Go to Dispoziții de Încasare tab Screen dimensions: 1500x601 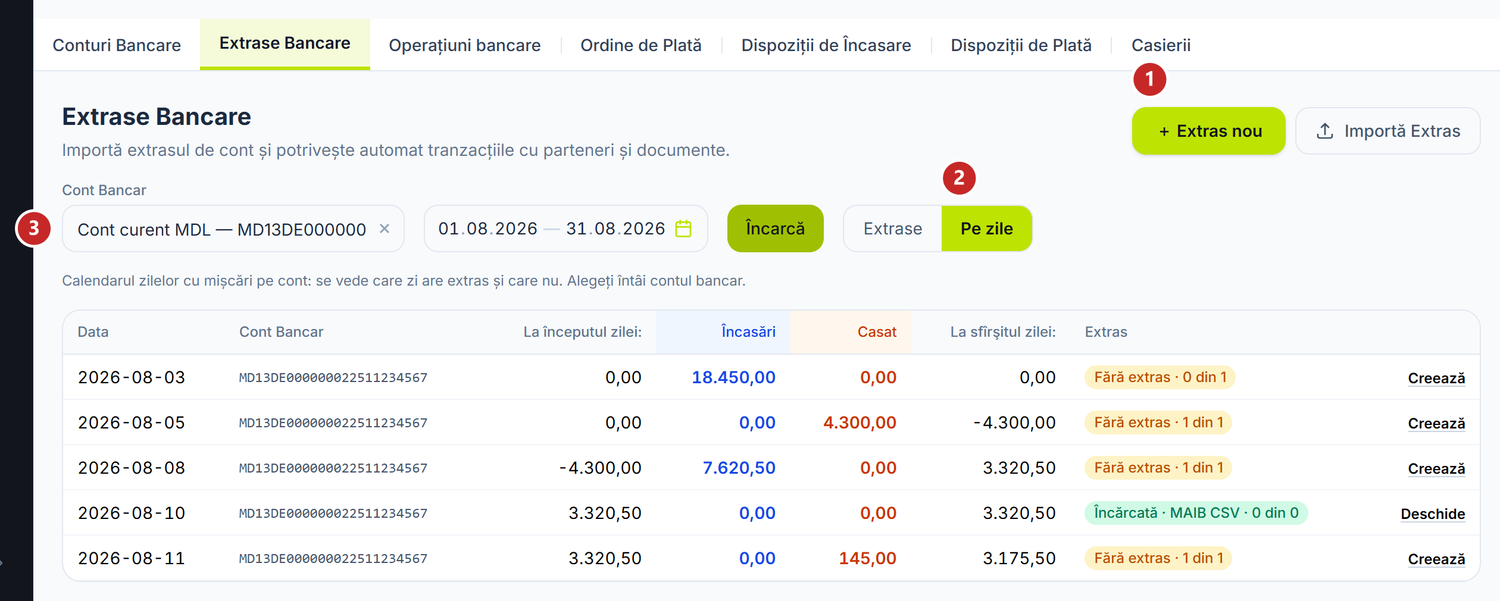826,45
